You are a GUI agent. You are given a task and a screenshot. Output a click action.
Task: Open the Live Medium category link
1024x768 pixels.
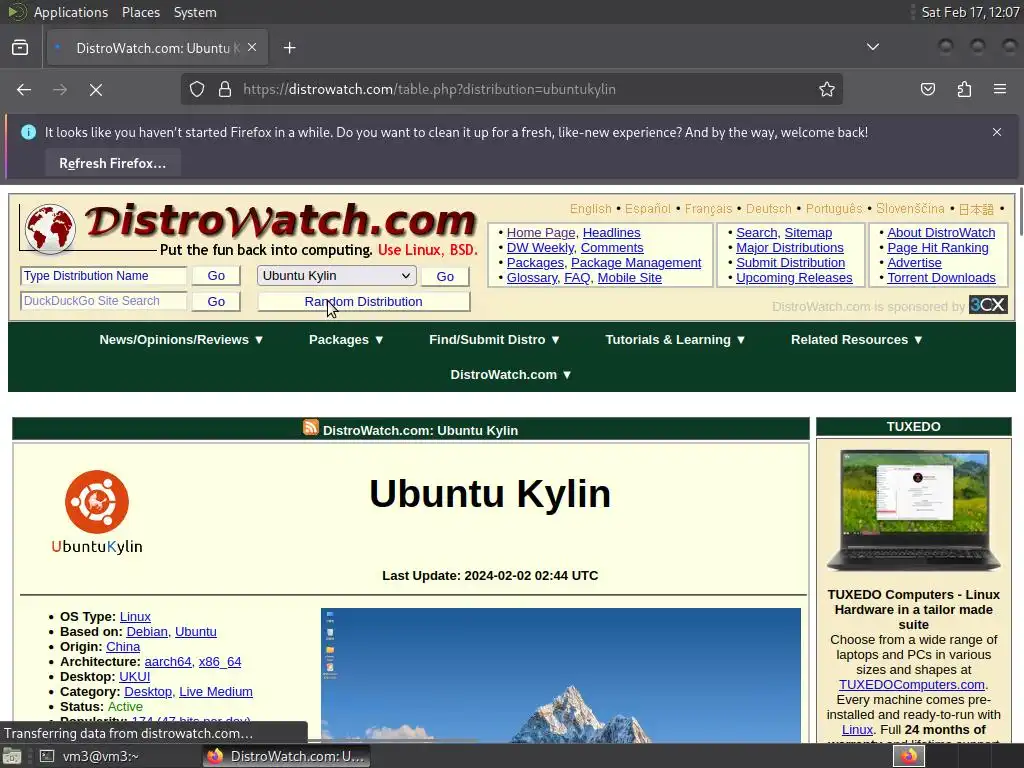[x=216, y=692]
